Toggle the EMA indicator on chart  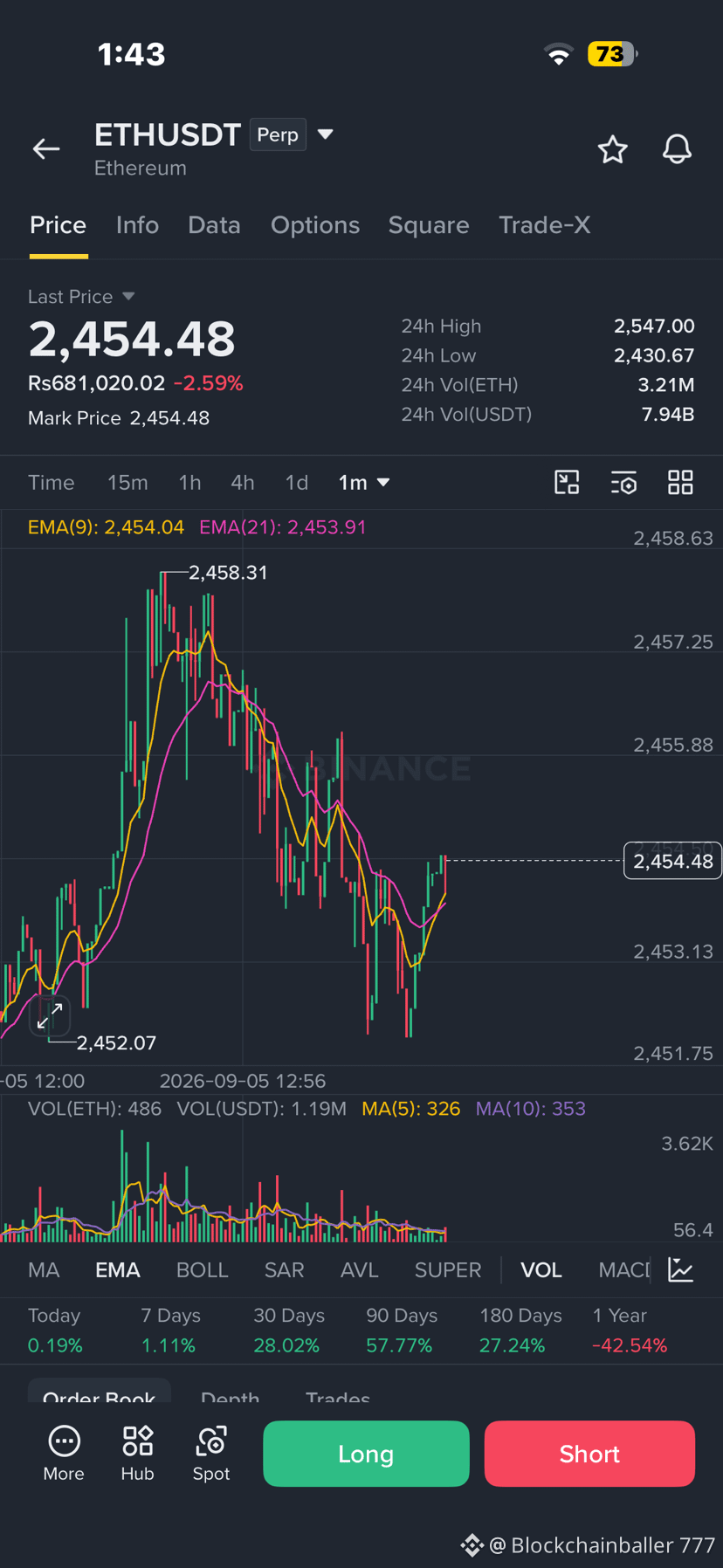[x=117, y=1269]
